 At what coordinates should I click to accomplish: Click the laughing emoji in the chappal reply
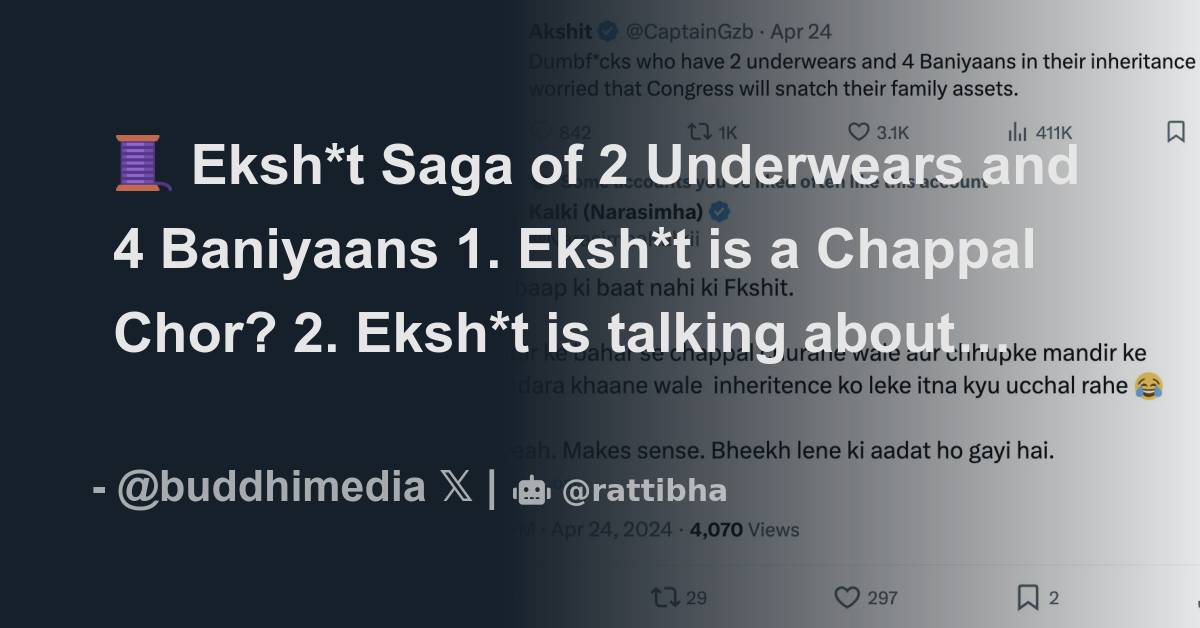click(x=1146, y=385)
